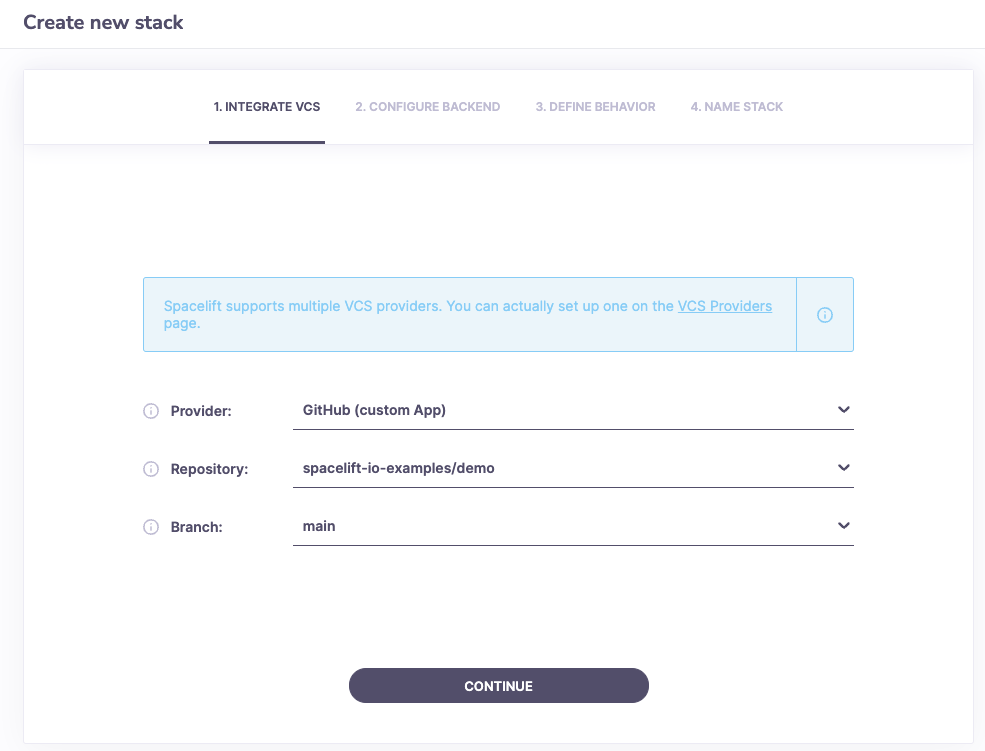Click the info icon beside Provider label
Viewport: 985px width, 751px height.
151,411
